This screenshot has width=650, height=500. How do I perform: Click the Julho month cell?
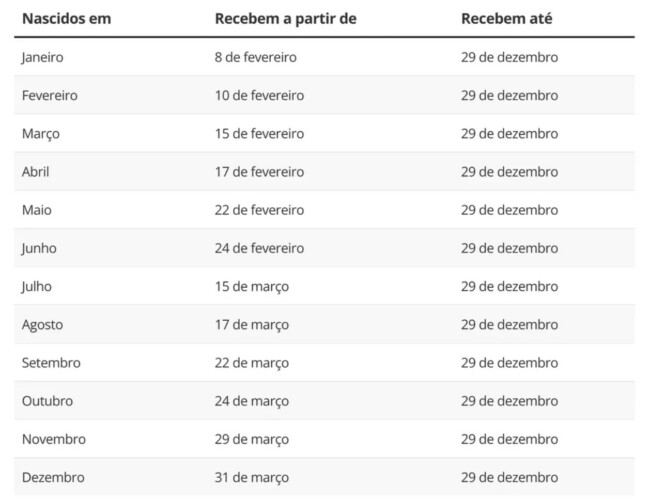(x=36, y=286)
